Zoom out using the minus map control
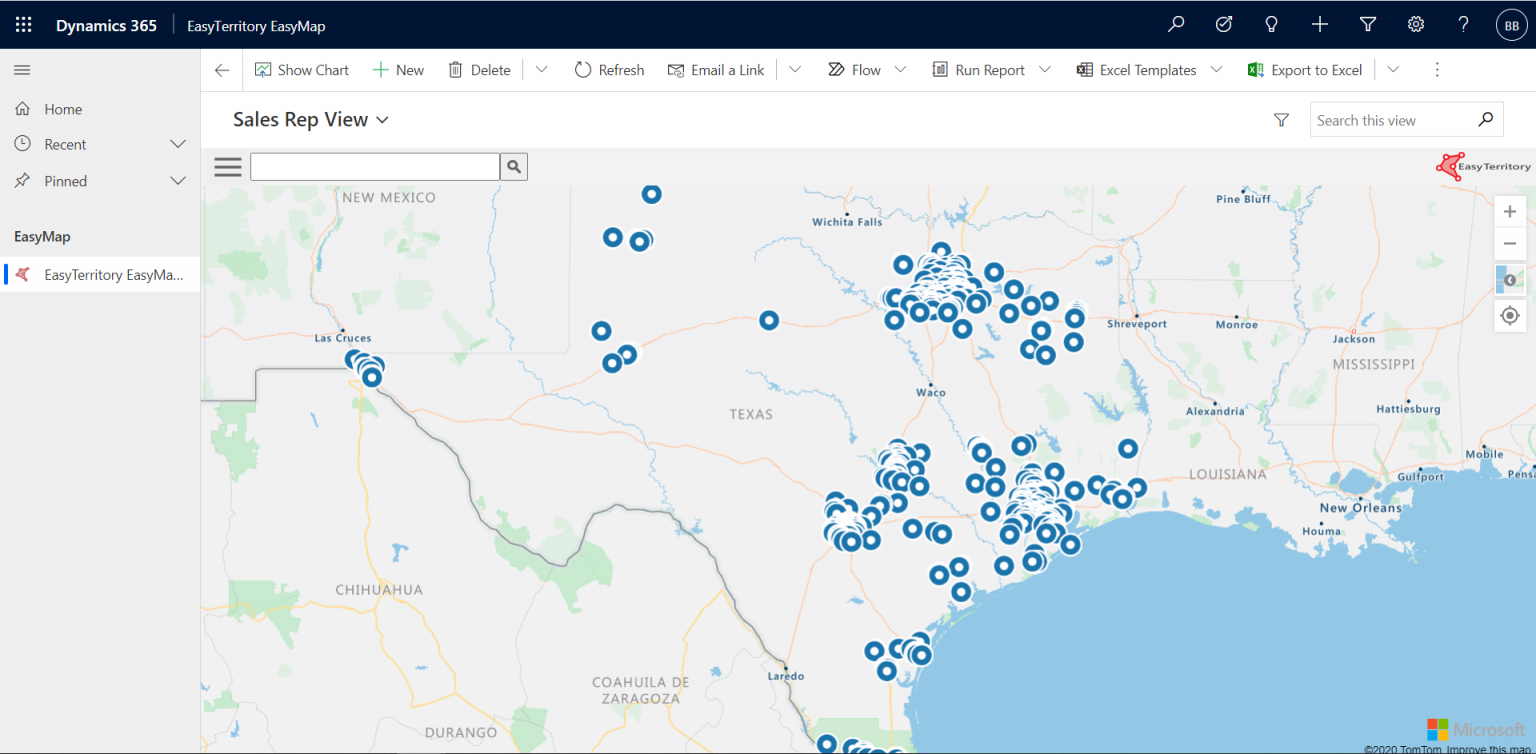1536x754 pixels. click(1510, 243)
